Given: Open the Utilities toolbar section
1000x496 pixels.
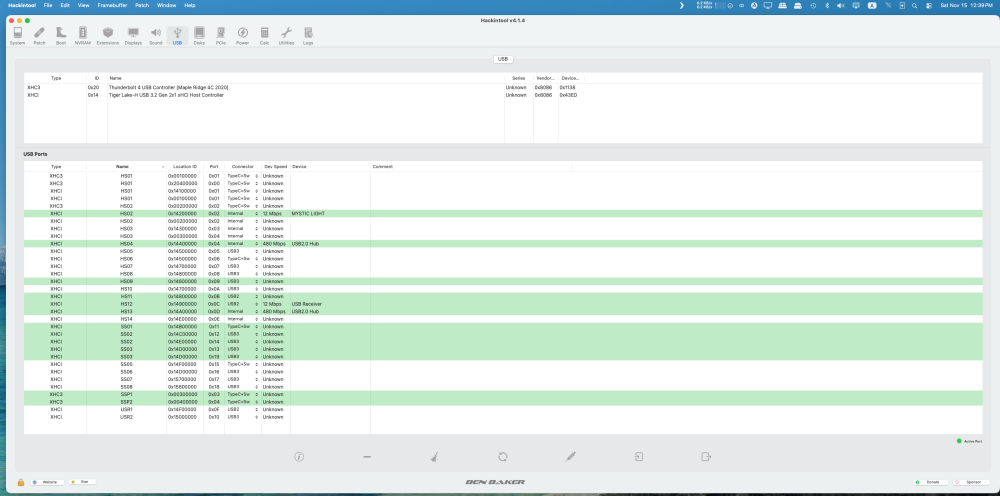Looking at the screenshot, I should (x=286, y=36).
